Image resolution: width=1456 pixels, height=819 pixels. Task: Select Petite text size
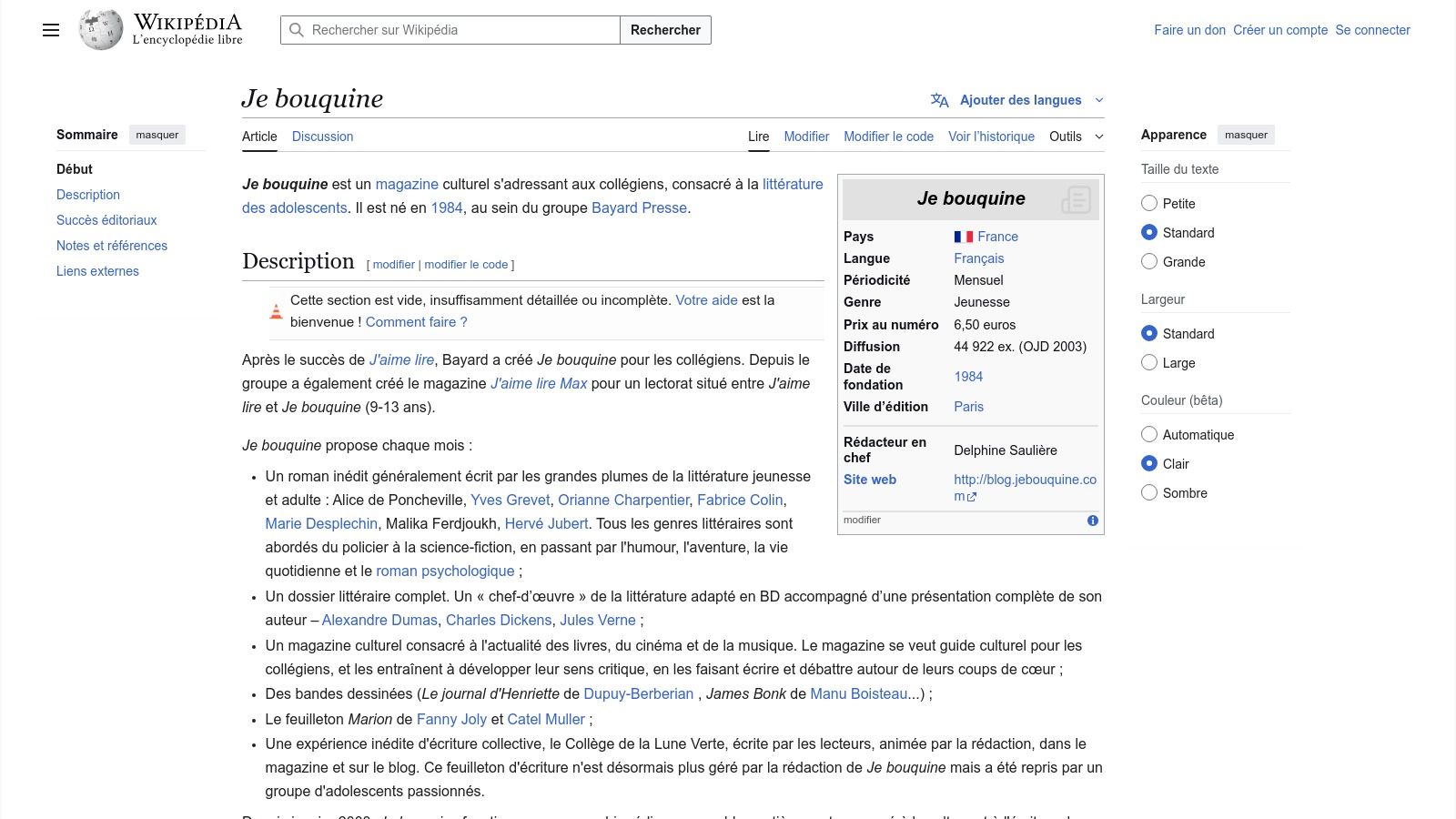[x=1149, y=204]
